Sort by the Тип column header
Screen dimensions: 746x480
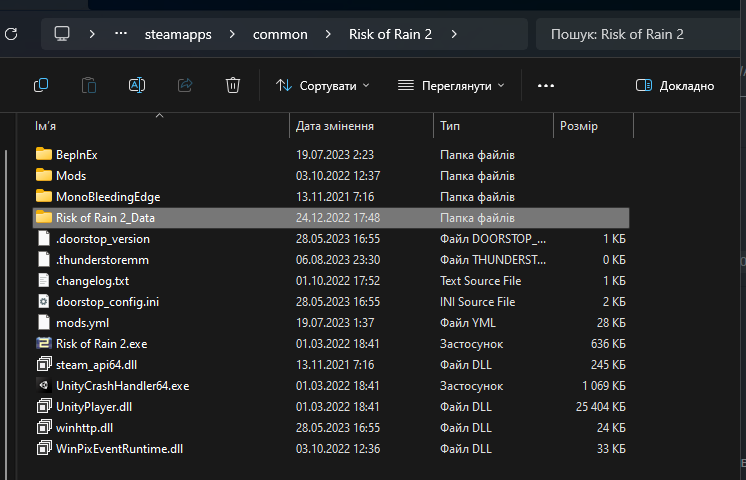click(x=493, y=126)
